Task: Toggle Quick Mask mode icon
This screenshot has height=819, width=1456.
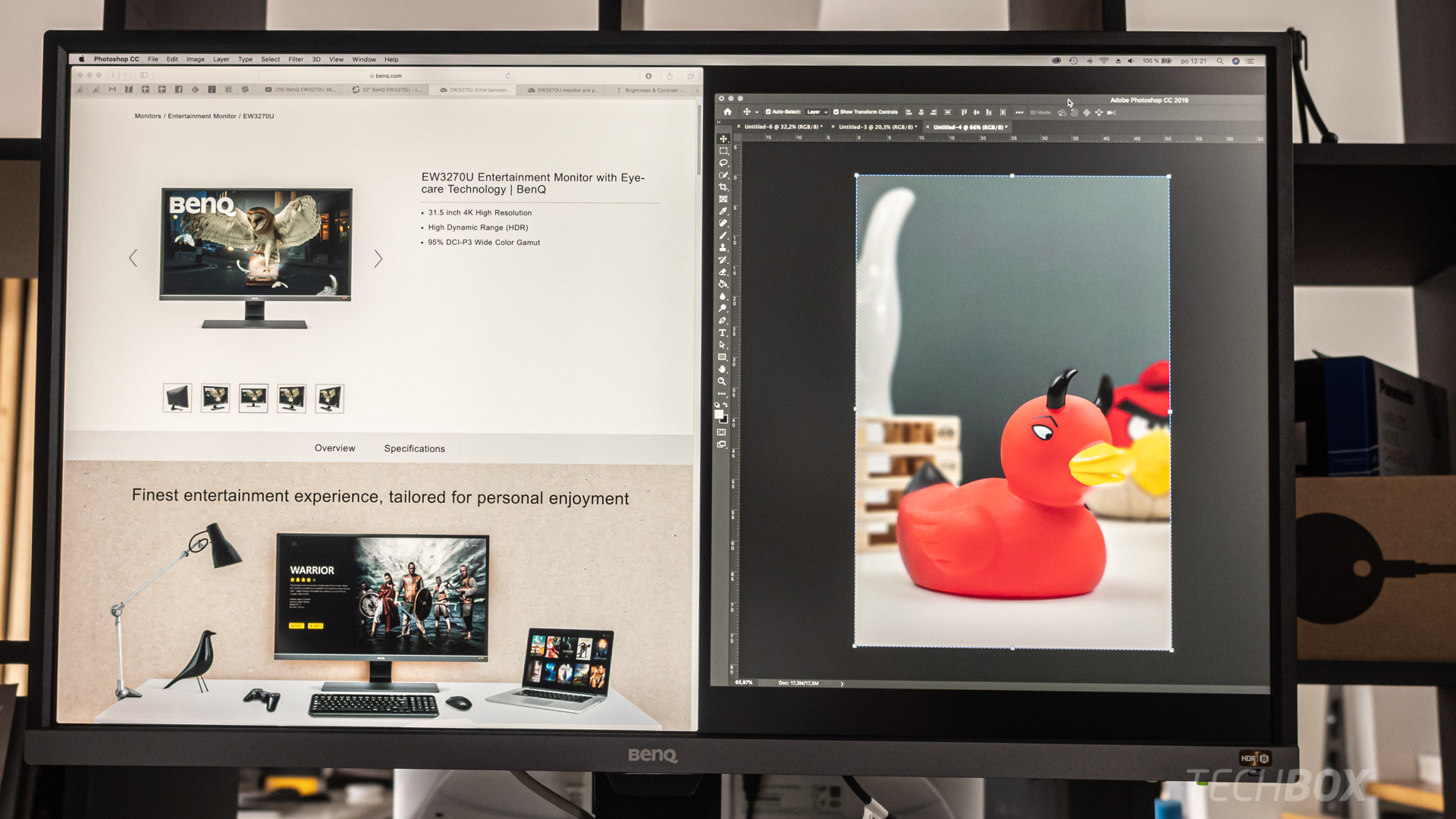Action: (x=722, y=432)
